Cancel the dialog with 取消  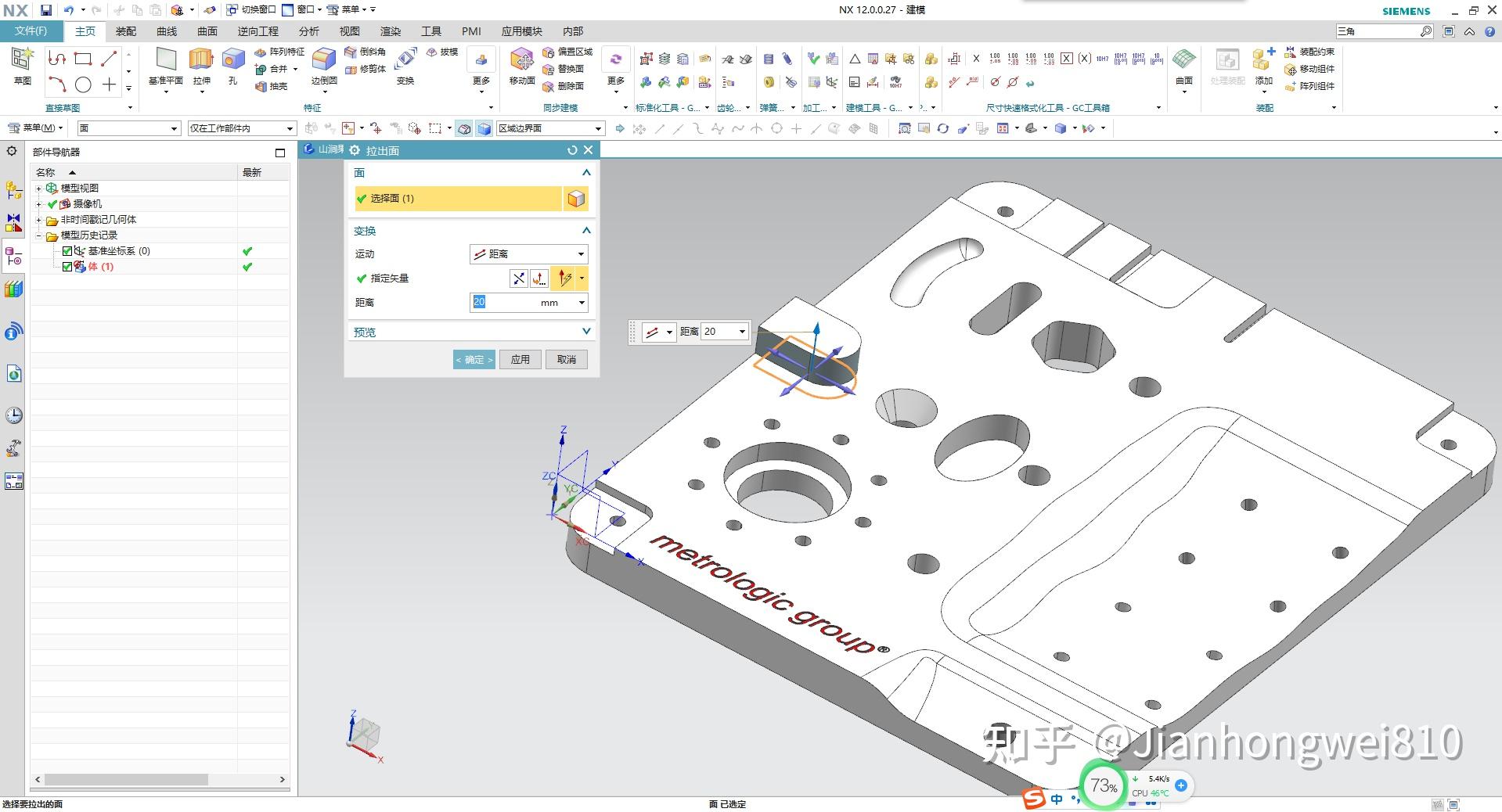click(x=567, y=360)
